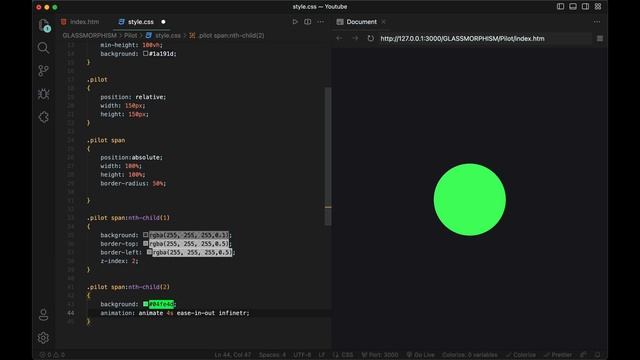Select the style.css tab
Viewport: 640px width, 360px height.
[x=141, y=22]
